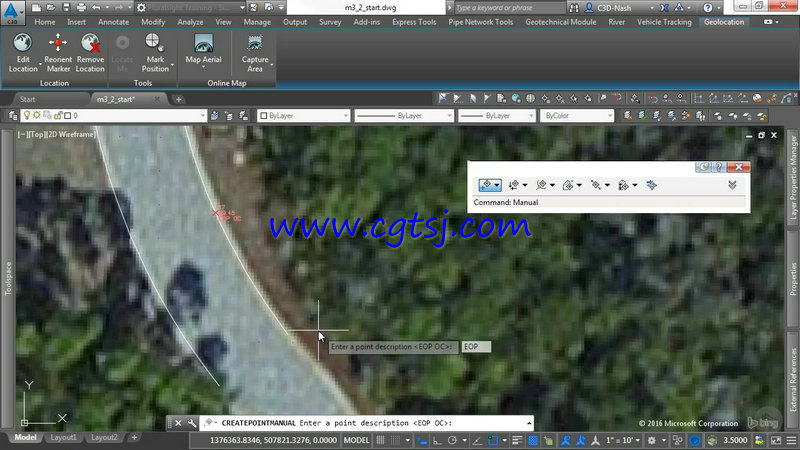Open the ByLayer linetype dropdown
This screenshot has width=800, height=450.
pos(404,116)
